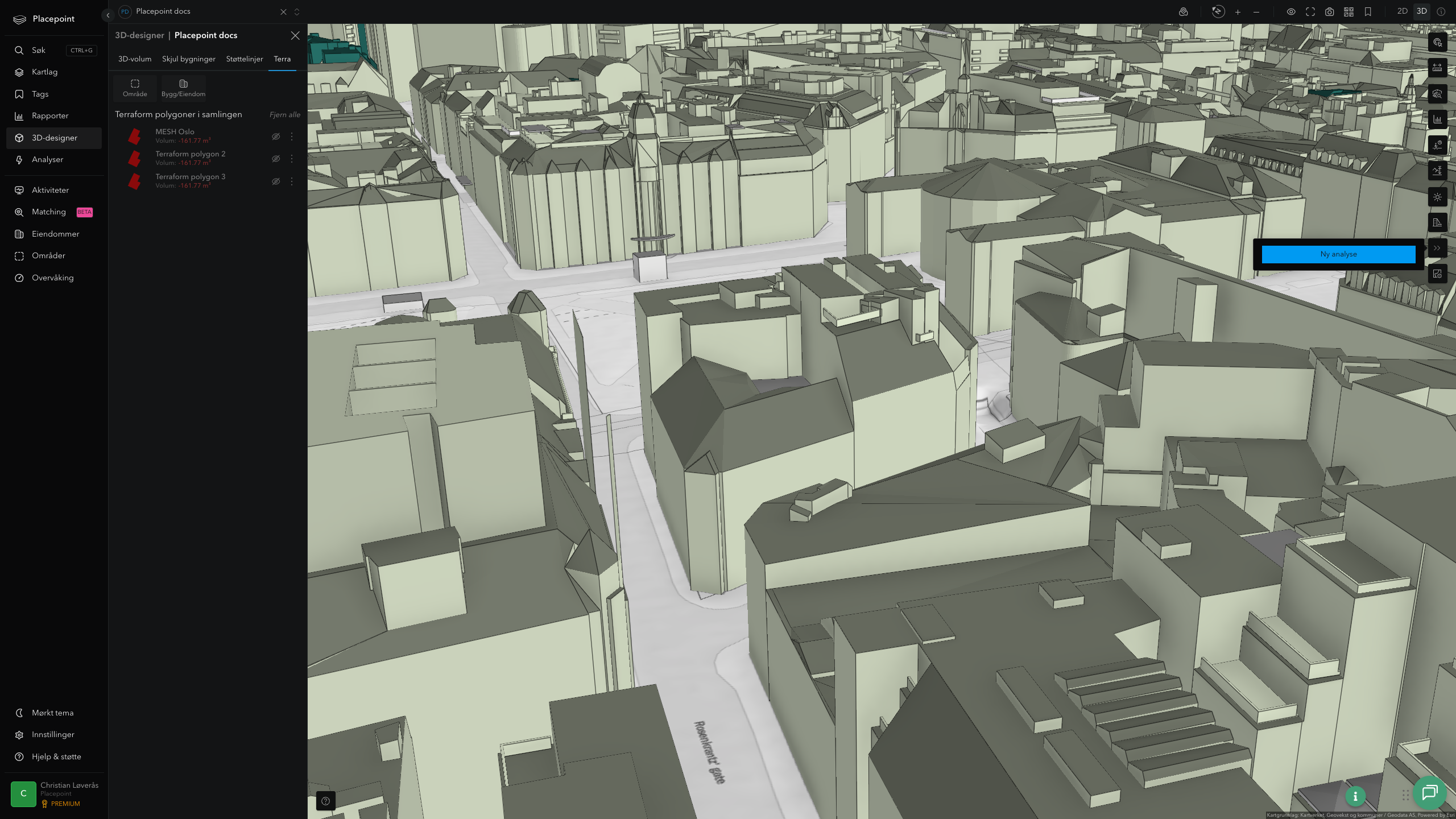The height and width of the screenshot is (819, 1456).
Task: Select the Terra tab
Action: click(282, 59)
